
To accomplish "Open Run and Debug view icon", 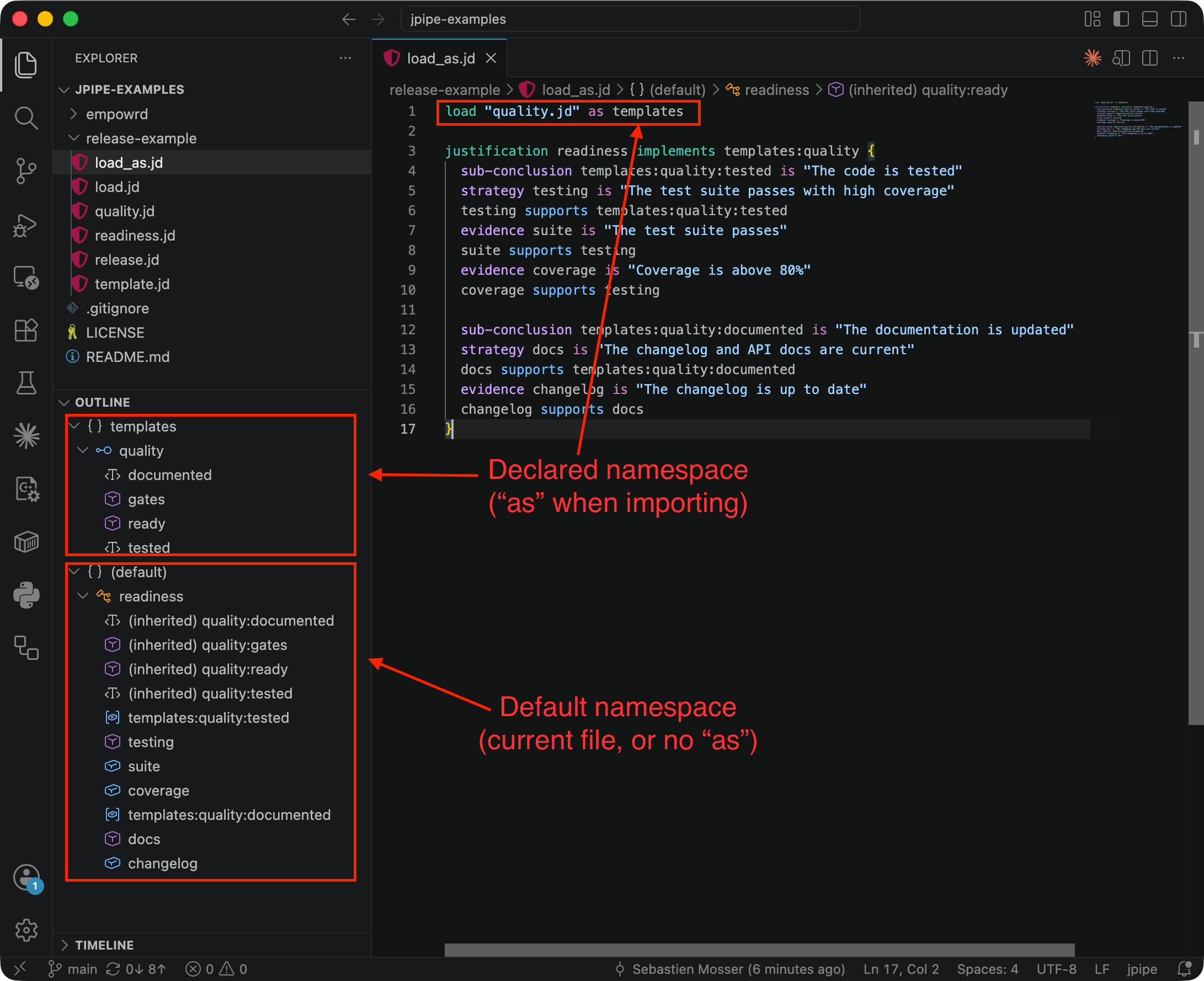I will coord(26,225).
